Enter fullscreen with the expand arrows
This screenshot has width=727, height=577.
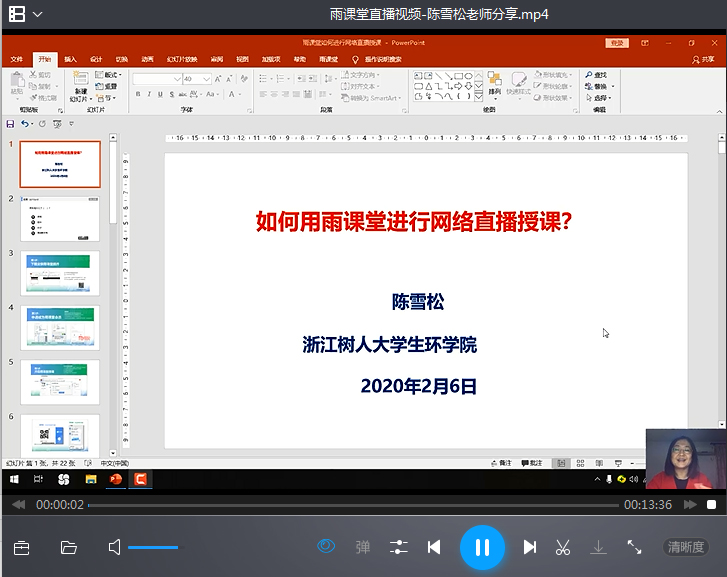click(634, 547)
